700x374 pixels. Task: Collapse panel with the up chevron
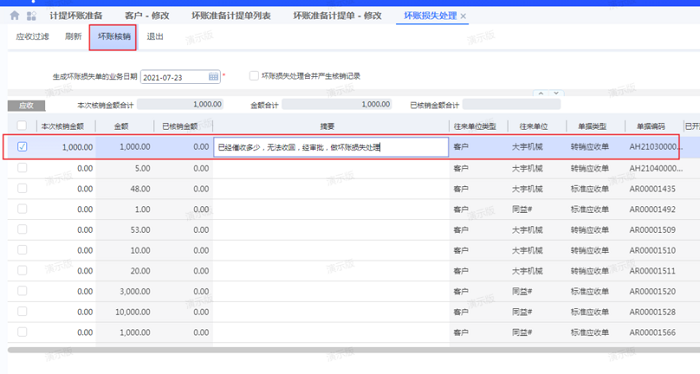tap(541, 93)
